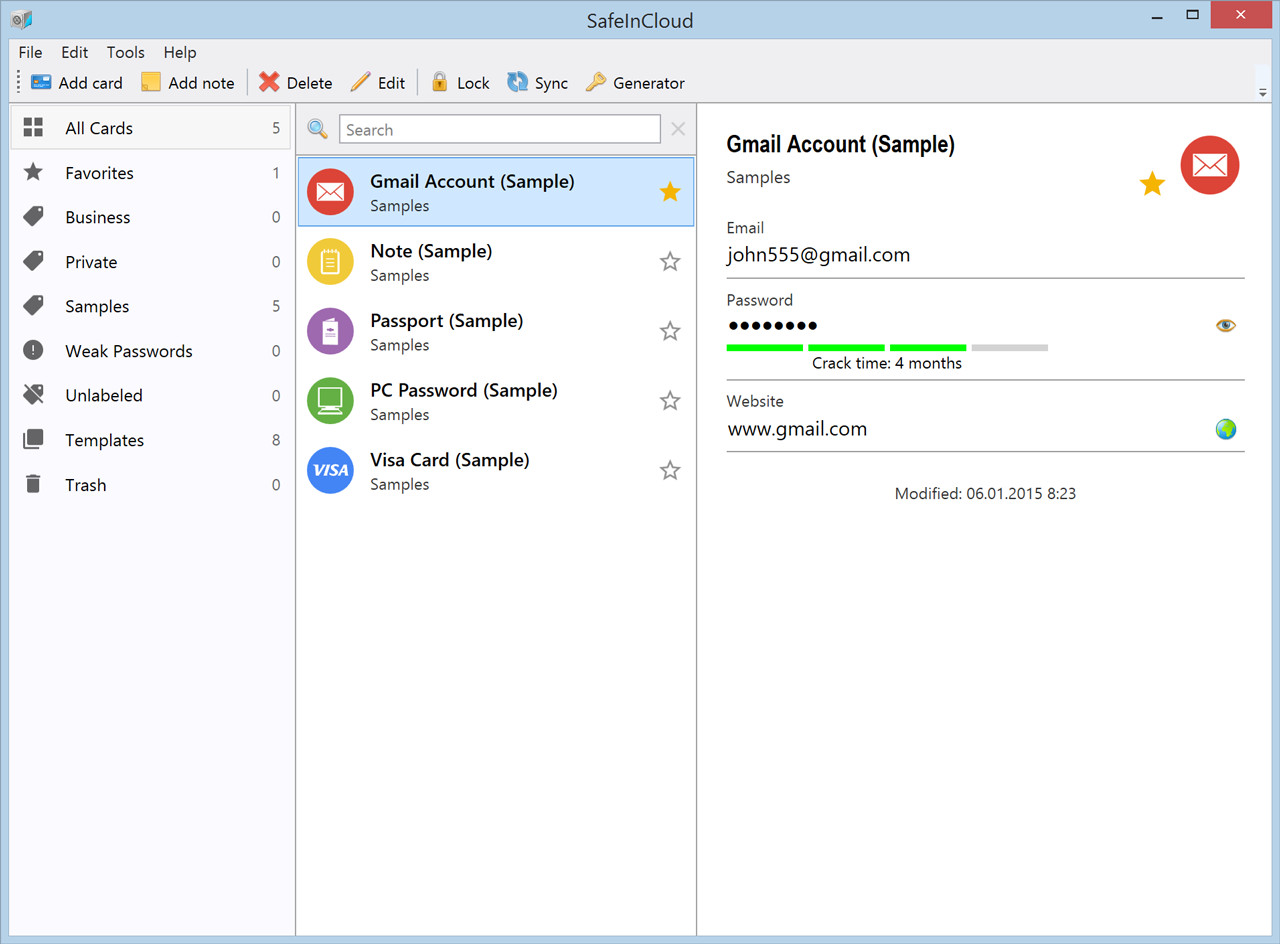Screen dimensions: 1280x944
Task: Click the yellow Note card icon
Action: coord(330,262)
